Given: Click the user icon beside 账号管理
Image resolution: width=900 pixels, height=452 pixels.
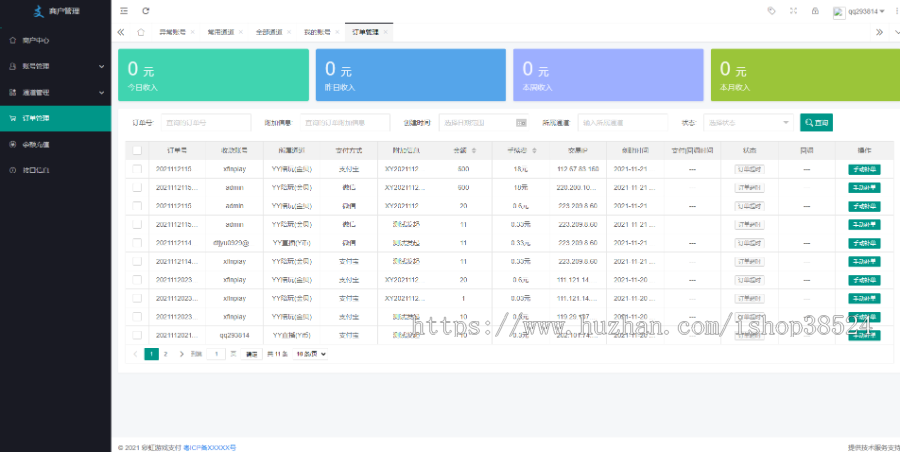Looking at the screenshot, I should (13, 66).
